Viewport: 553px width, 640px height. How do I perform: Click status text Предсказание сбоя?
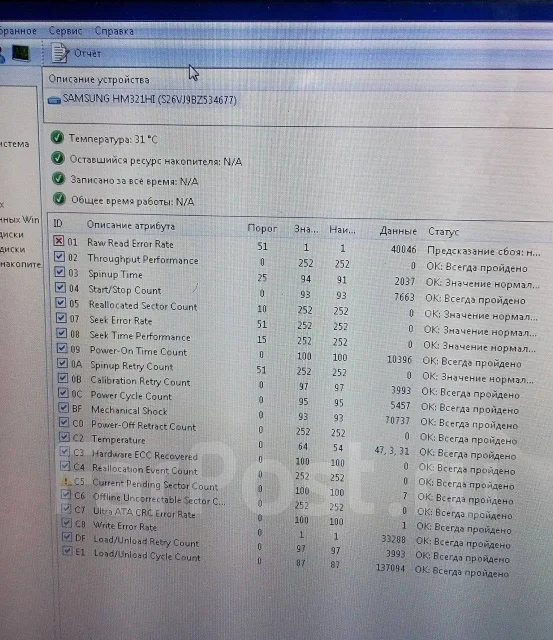tap(484, 251)
